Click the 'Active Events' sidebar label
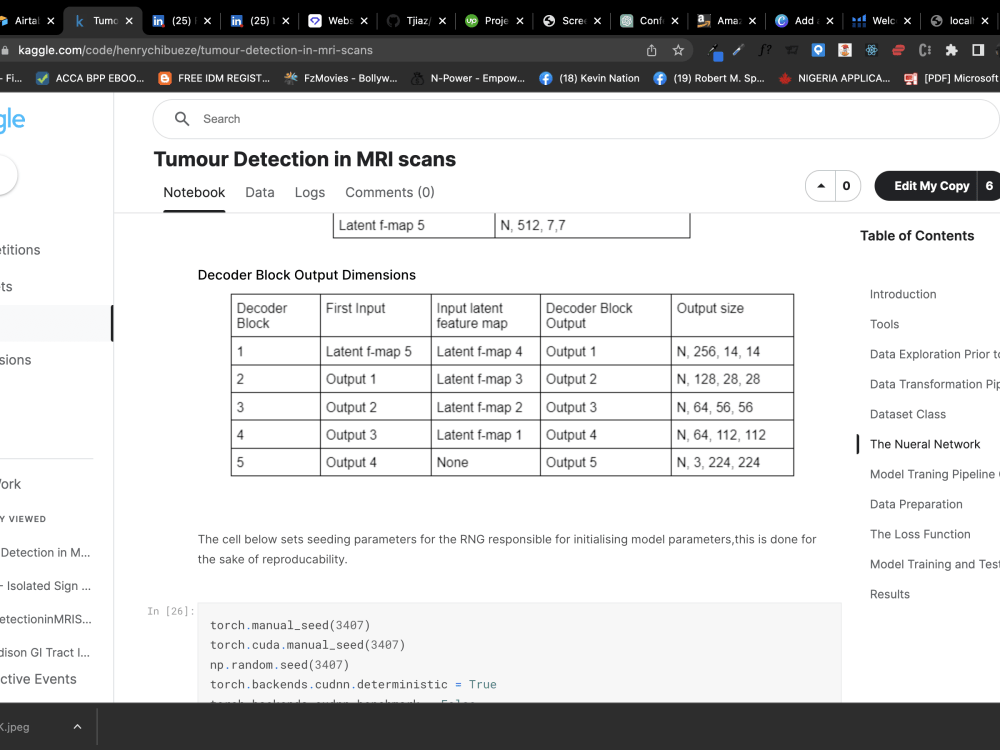 [x=38, y=679]
